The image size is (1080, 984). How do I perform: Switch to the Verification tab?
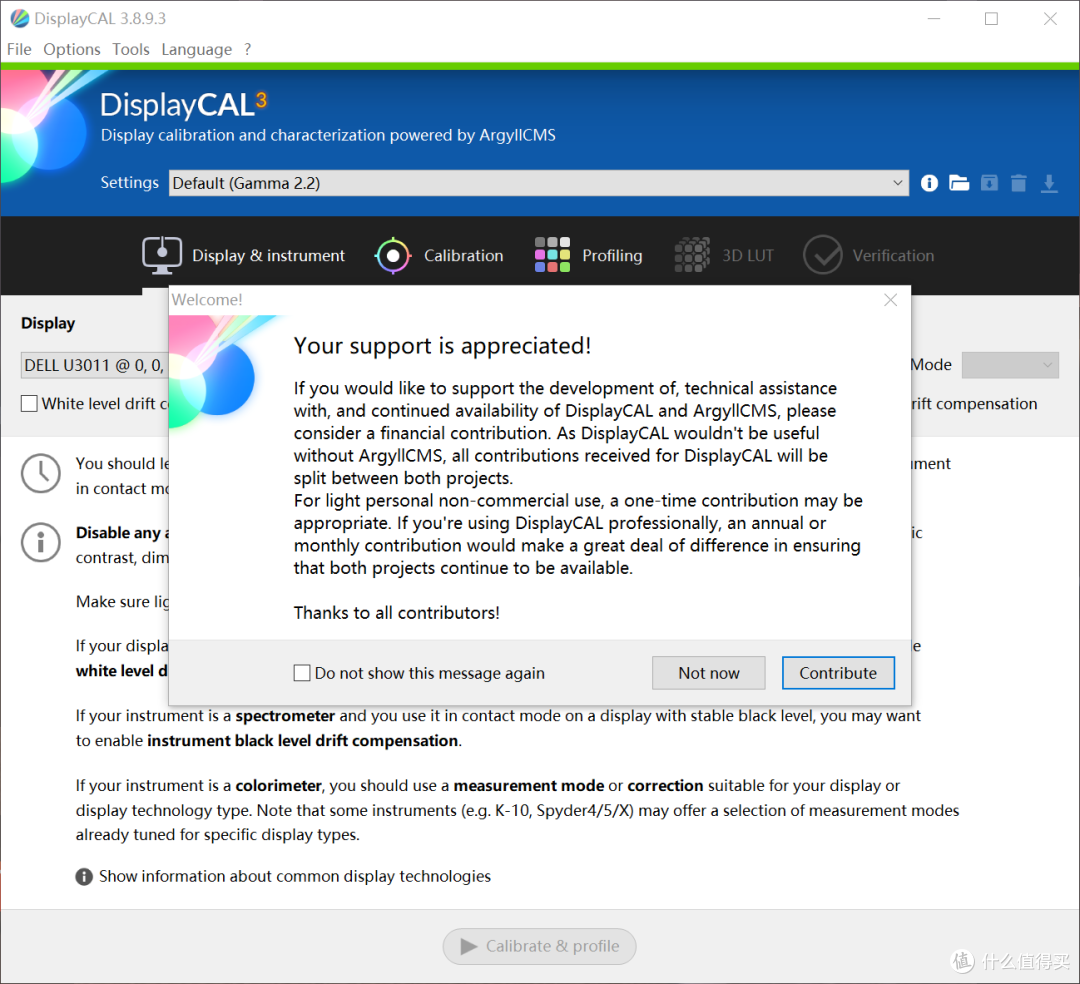[869, 255]
